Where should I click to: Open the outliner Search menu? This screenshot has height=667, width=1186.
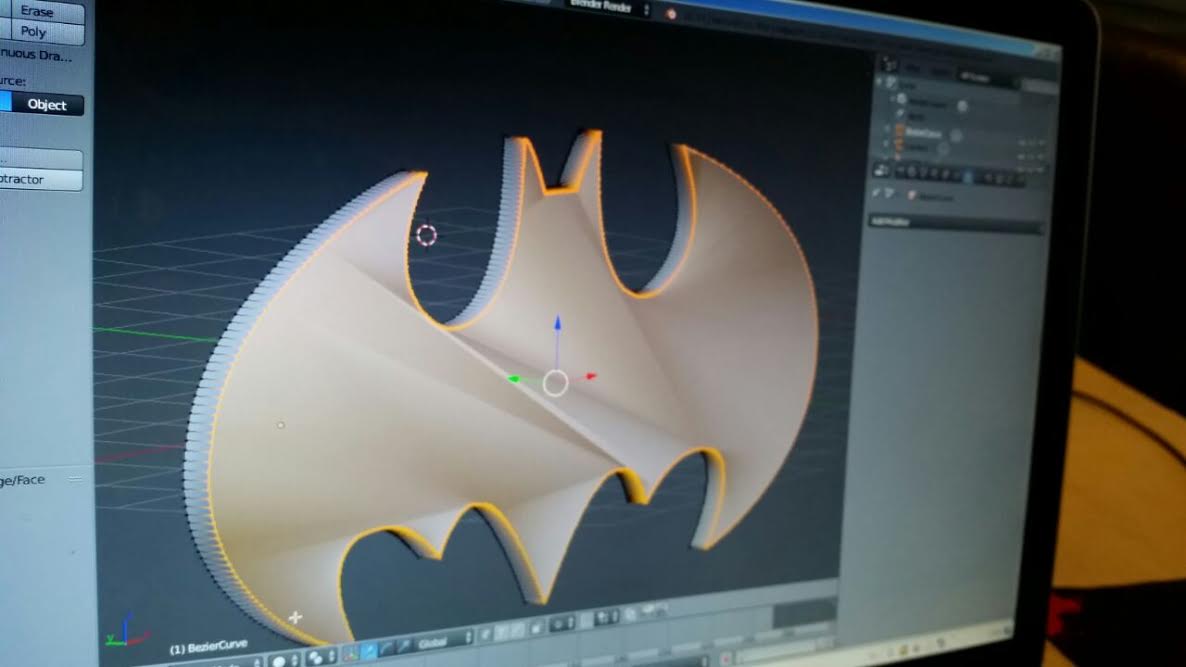click(940, 72)
